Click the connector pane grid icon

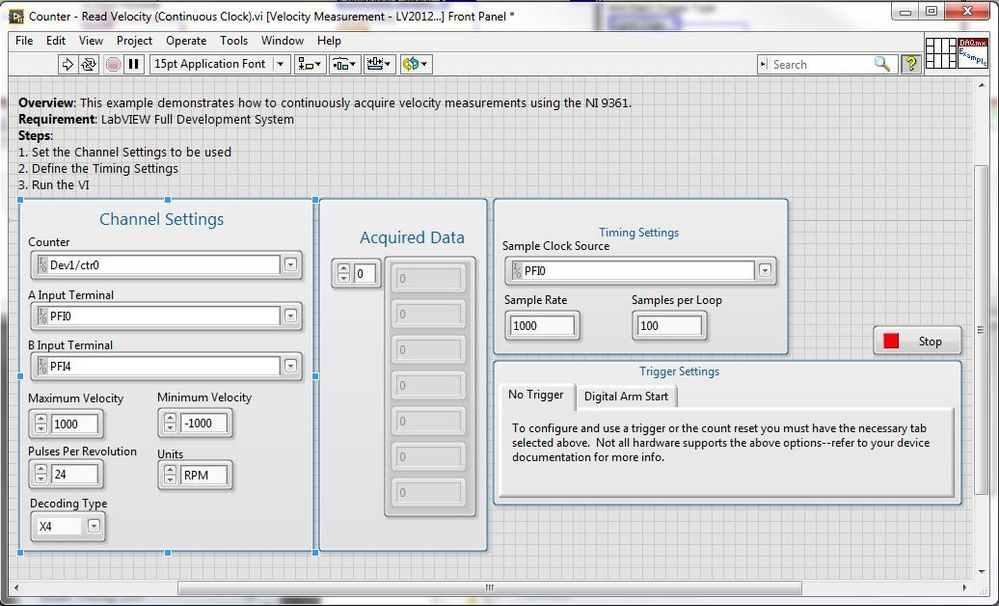940,53
